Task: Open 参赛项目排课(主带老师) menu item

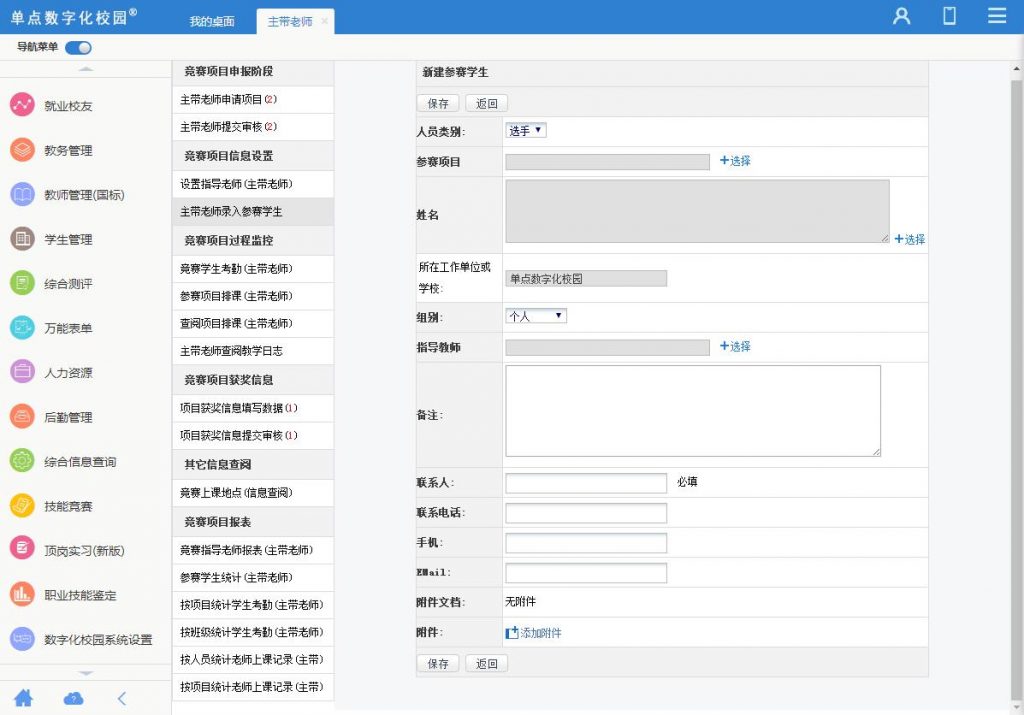Action: tap(253, 296)
